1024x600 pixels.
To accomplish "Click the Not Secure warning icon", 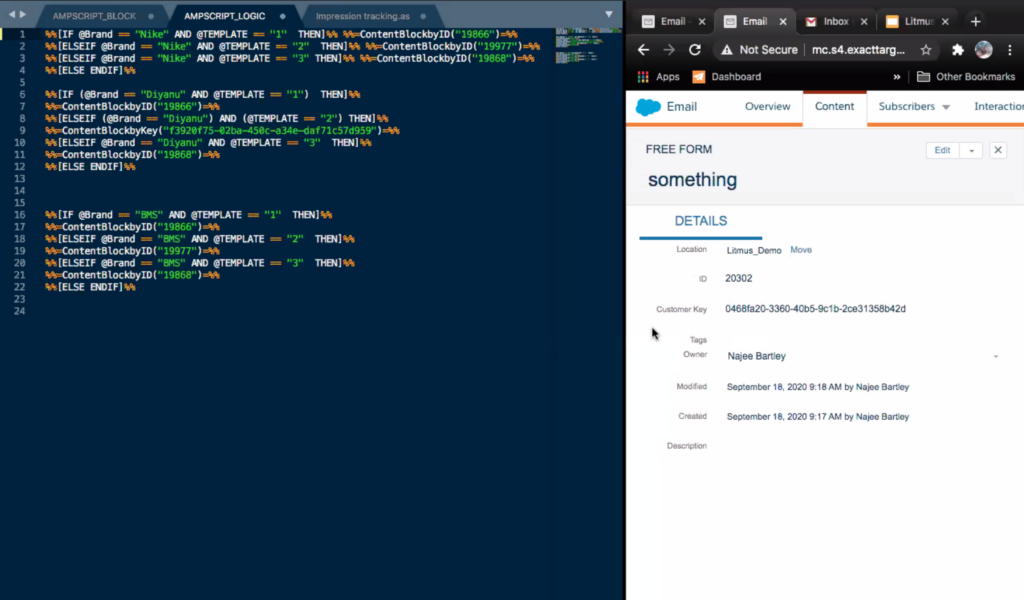I will point(725,49).
